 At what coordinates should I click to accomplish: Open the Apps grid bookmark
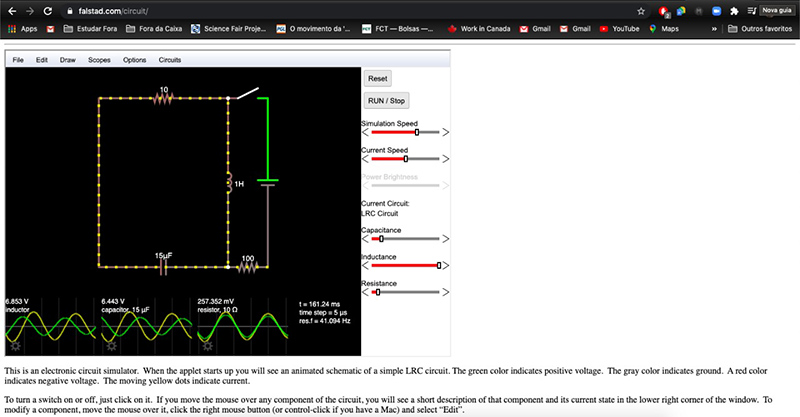tap(22, 29)
